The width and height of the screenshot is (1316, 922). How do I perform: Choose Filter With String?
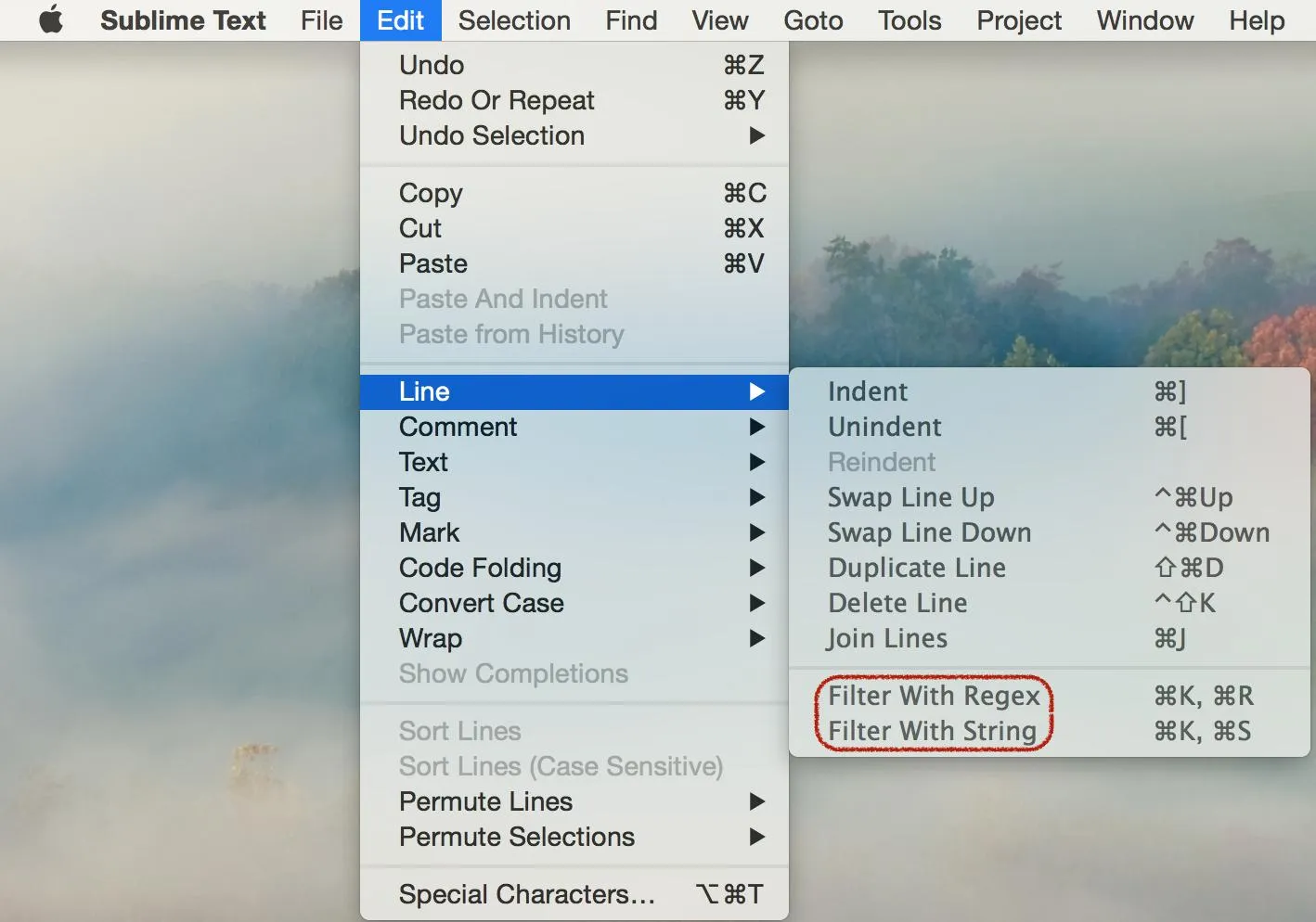coord(932,731)
